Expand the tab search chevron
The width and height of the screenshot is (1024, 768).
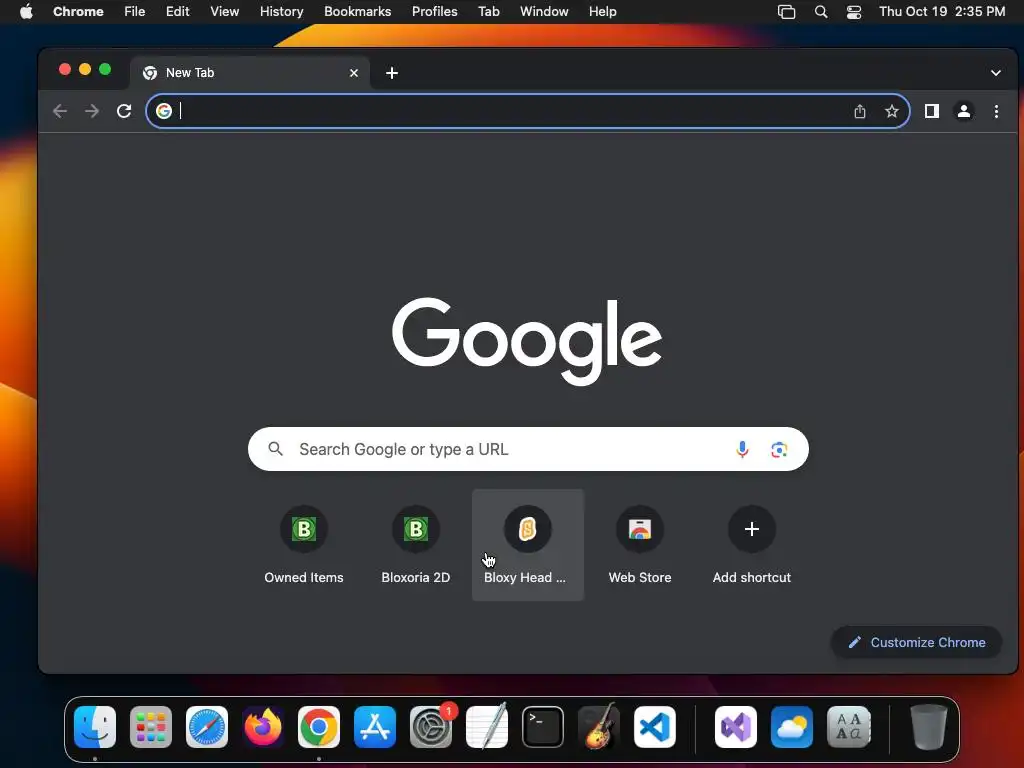(x=996, y=73)
